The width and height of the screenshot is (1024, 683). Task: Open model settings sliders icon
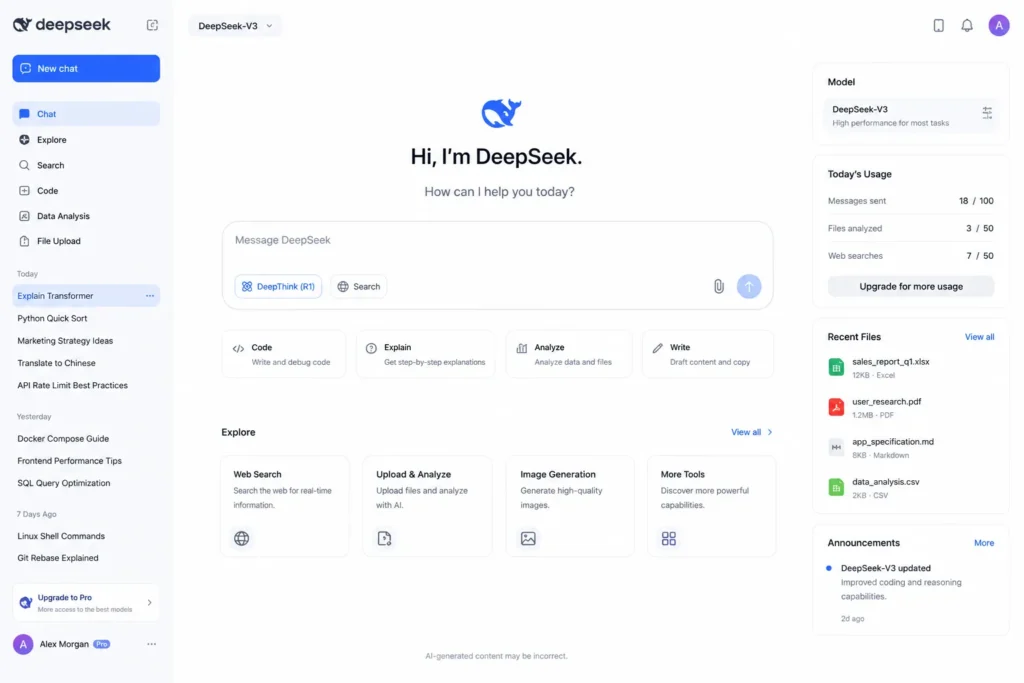(987, 113)
